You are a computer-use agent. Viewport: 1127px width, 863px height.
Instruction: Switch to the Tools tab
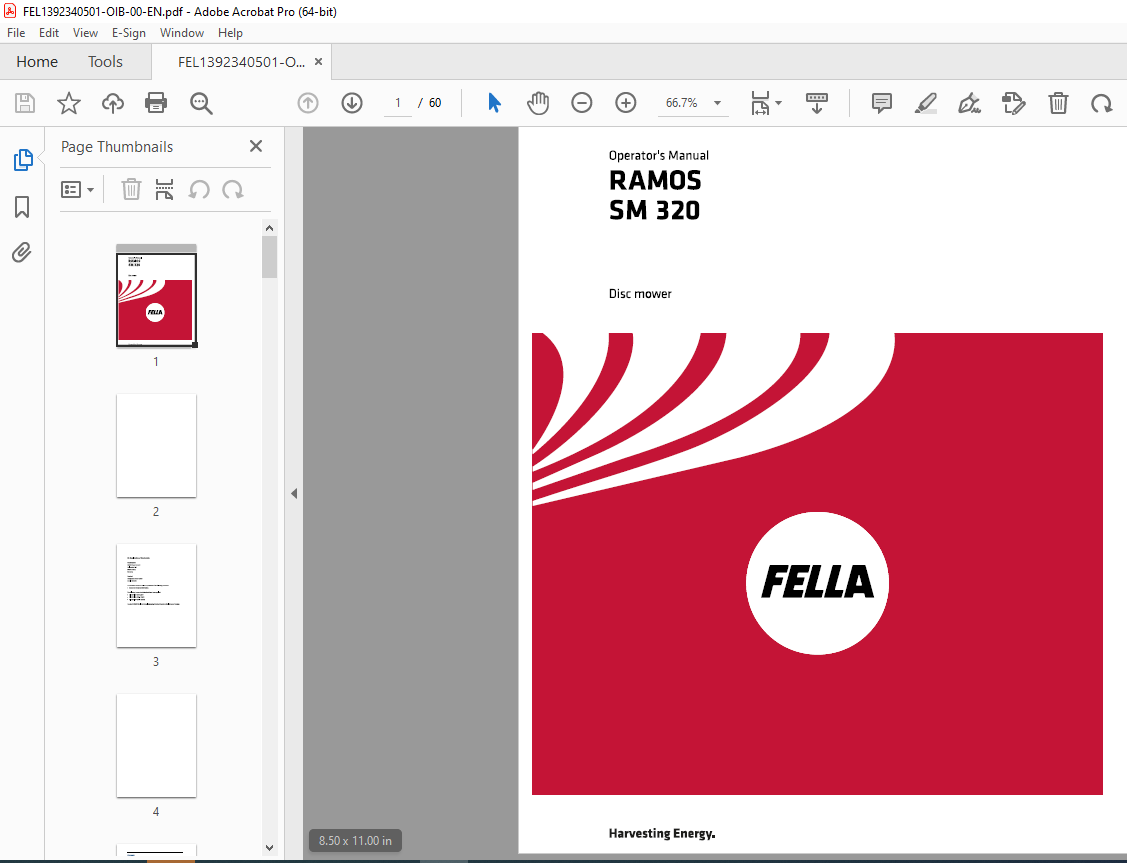(x=105, y=62)
